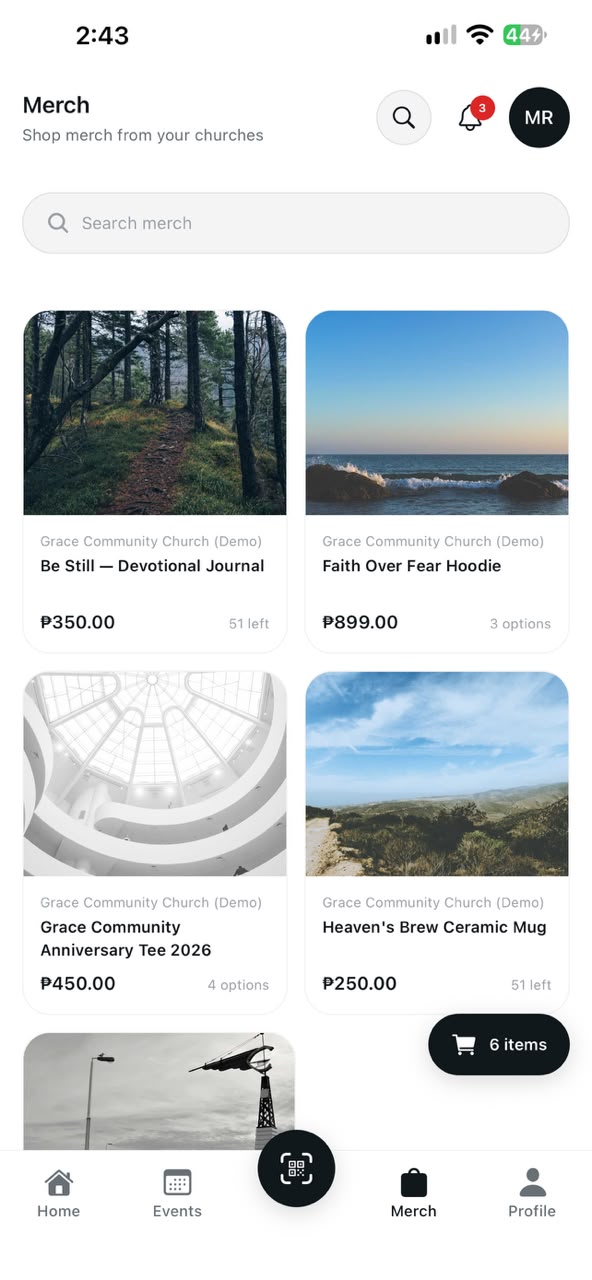Go to the Home tab
The height and width of the screenshot is (1280, 592).
(x=59, y=1193)
